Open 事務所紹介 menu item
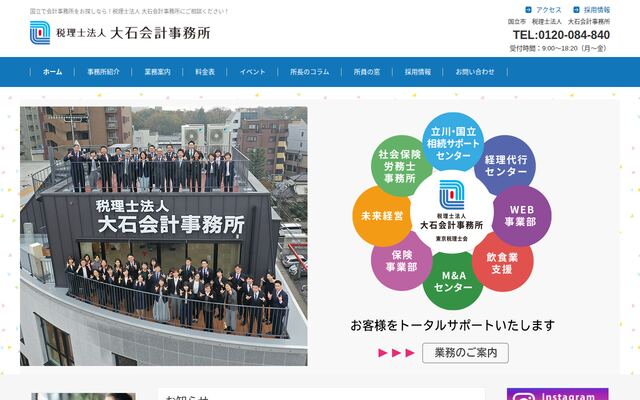The height and width of the screenshot is (400, 640). (x=103, y=72)
